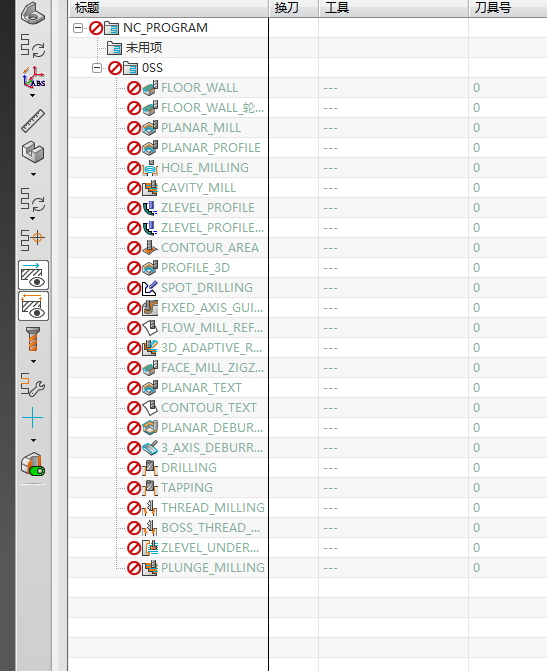The height and width of the screenshot is (671, 547).
Task: Collapse the 0SS program group
Action: click(x=97, y=68)
